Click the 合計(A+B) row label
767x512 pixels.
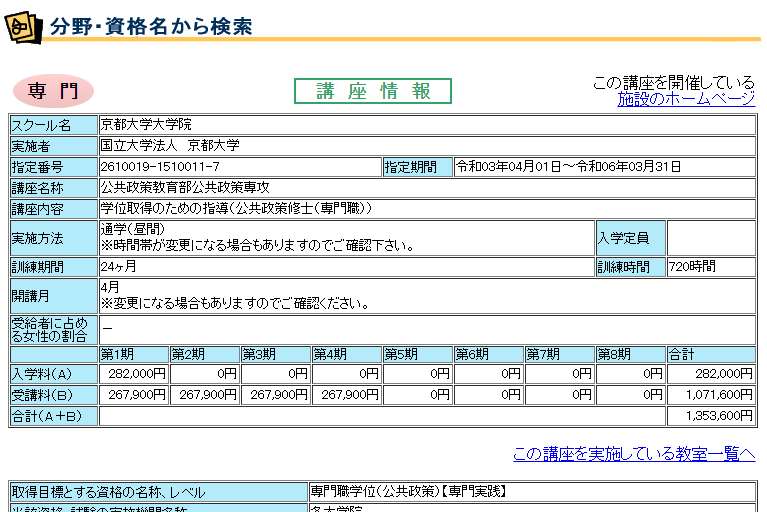click(x=54, y=416)
